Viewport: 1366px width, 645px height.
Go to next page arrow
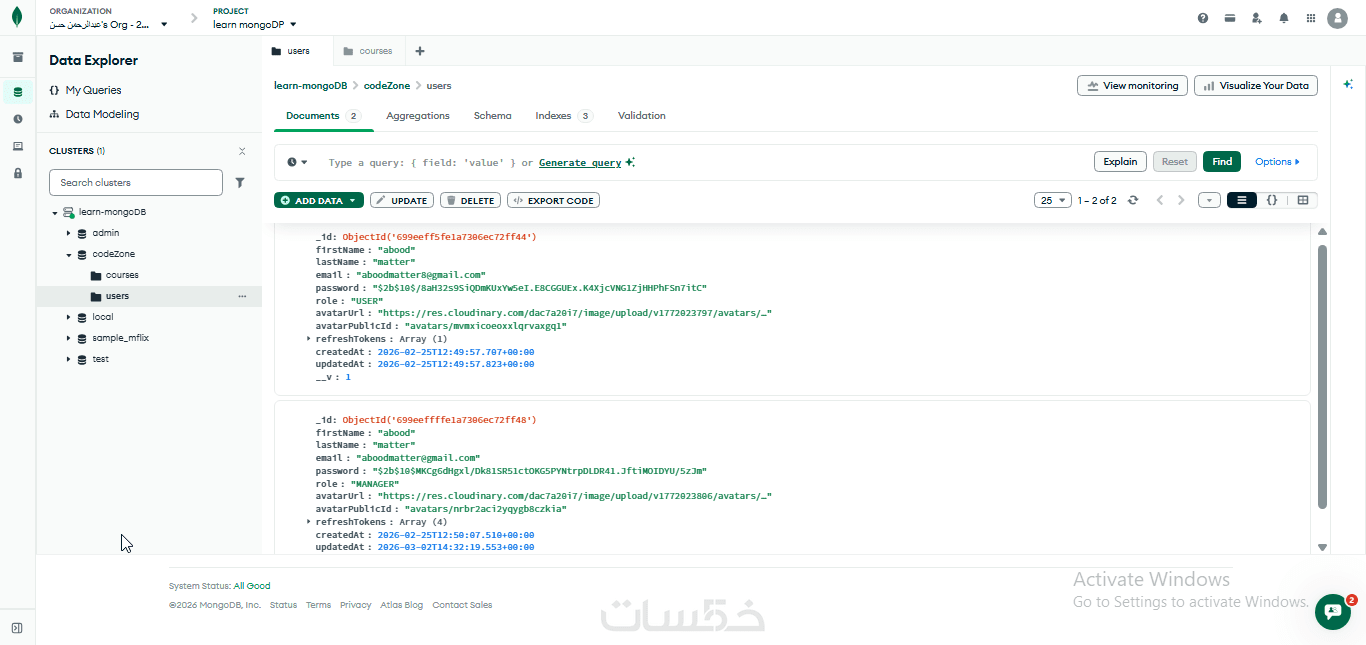click(x=1181, y=200)
